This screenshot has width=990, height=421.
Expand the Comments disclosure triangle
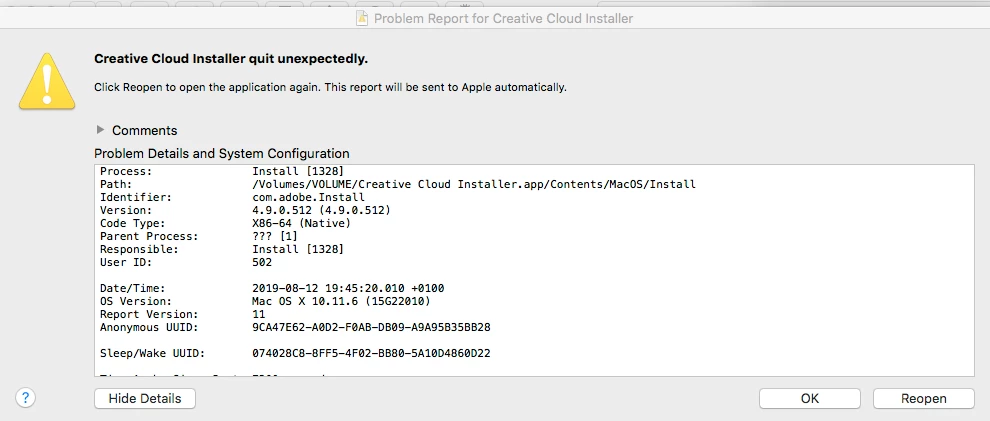coord(100,130)
